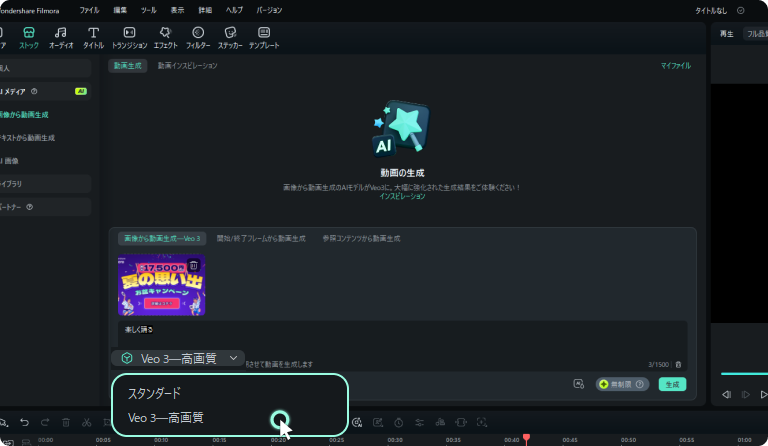The image size is (768, 446).
Task: Open the 編集 menu
Action: [x=120, y=10]
